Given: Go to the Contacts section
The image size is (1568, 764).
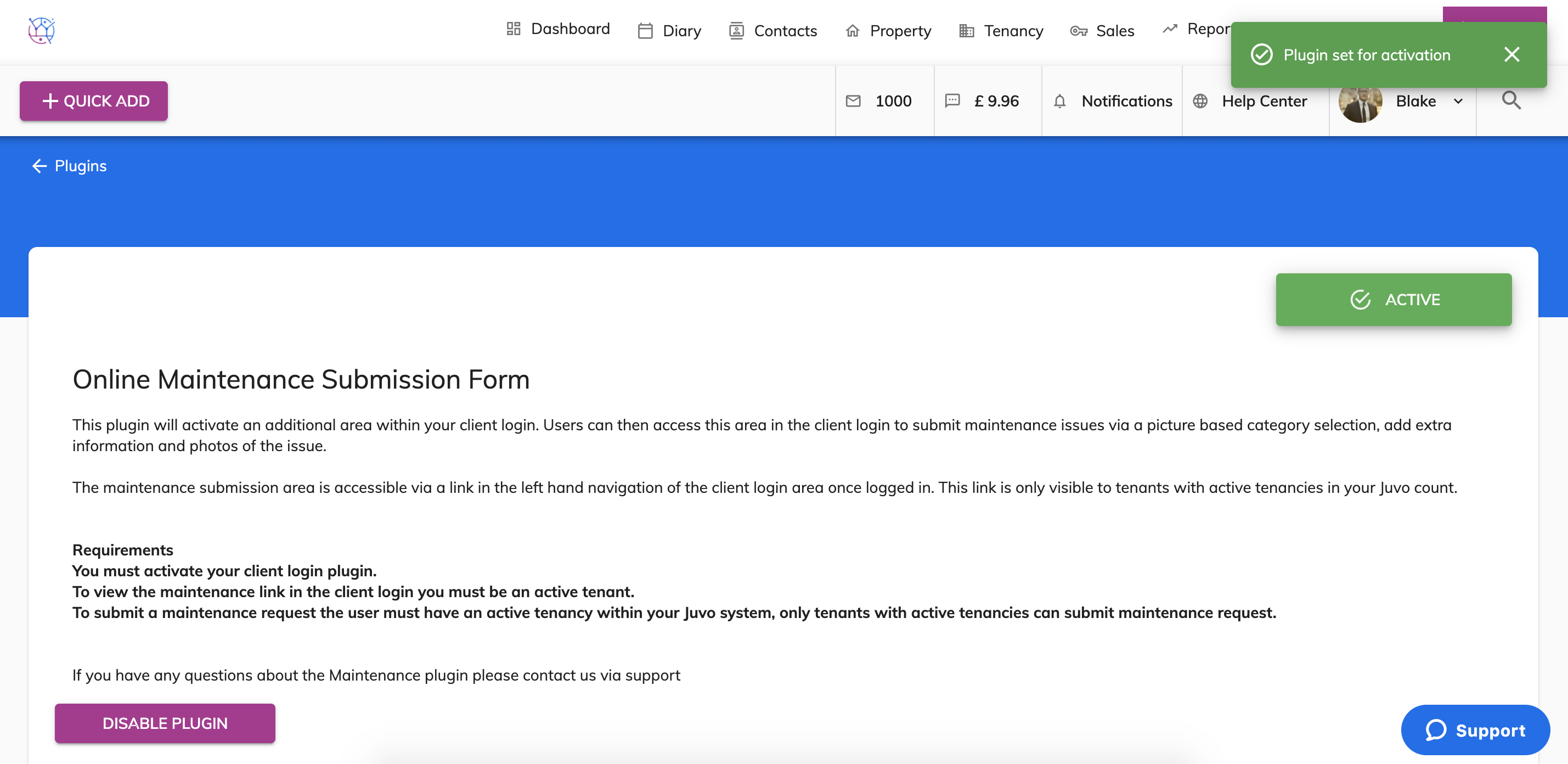Looking at the screenshot, I should point(773,31).
